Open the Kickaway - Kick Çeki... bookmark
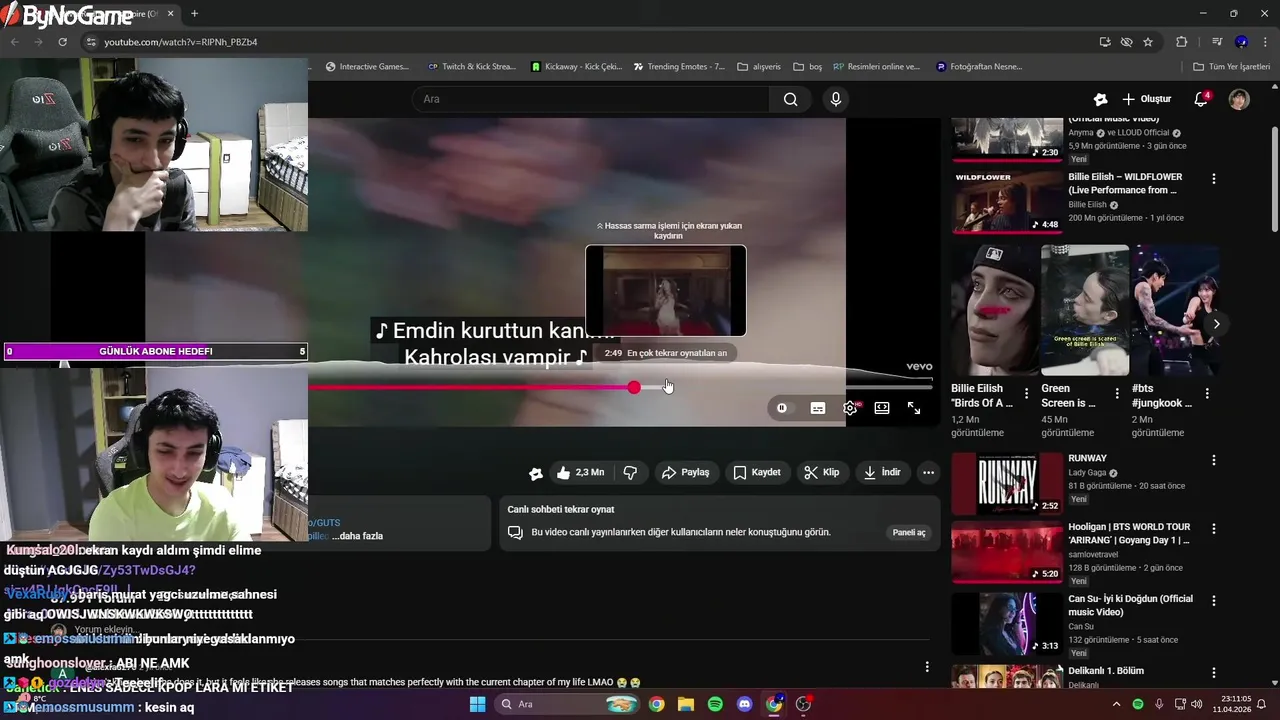Image resolution: width=1280 pixels, height=720 pixels. pos(577,67)
